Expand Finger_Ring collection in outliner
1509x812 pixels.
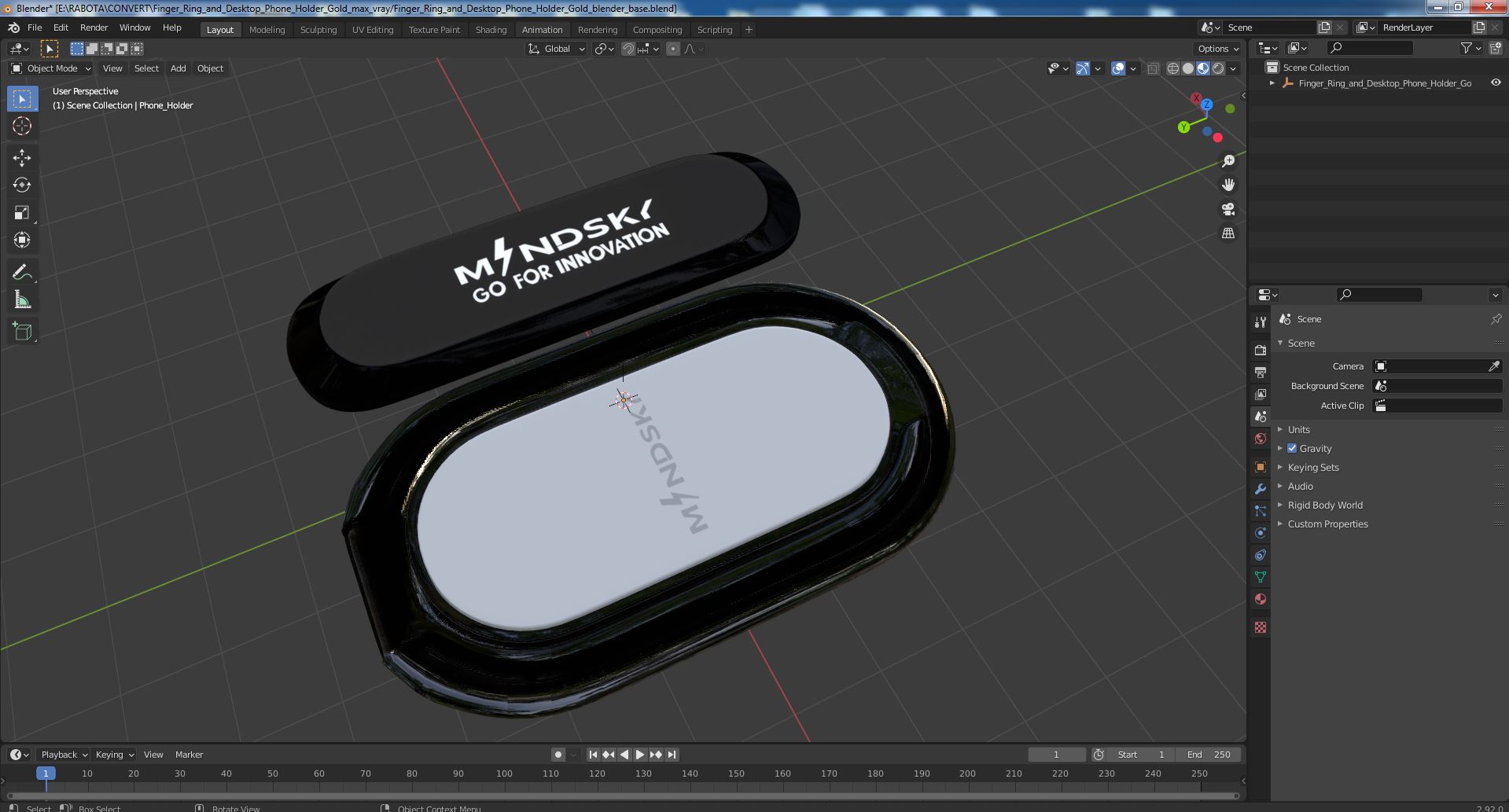click(1272, 83)
